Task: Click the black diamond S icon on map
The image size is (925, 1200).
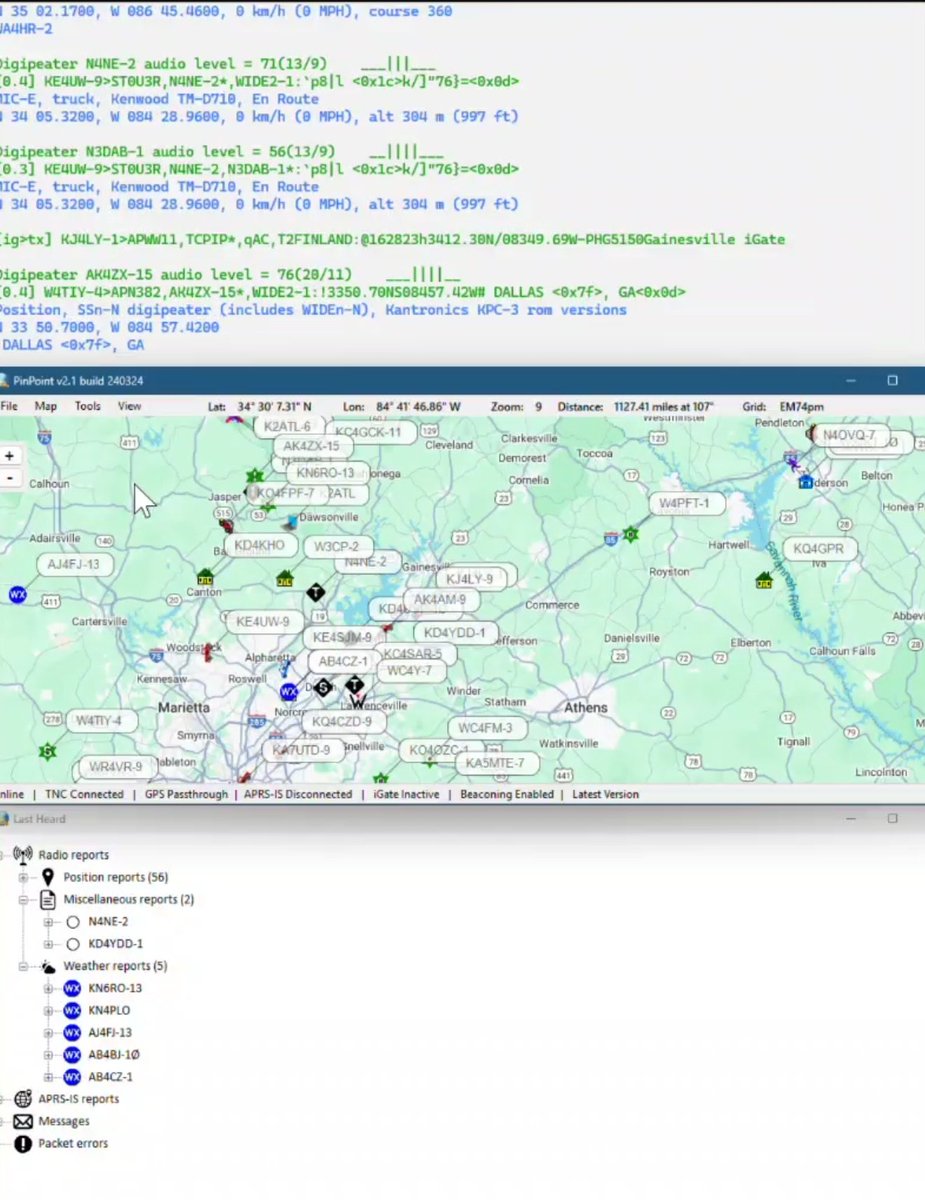Action: coord(322,687)
